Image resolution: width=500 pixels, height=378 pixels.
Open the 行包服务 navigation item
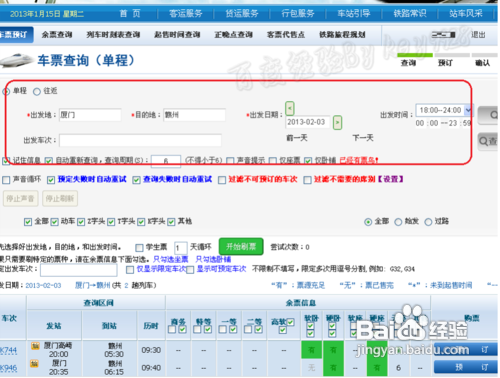pyautogui.click(x=298, y=14)
